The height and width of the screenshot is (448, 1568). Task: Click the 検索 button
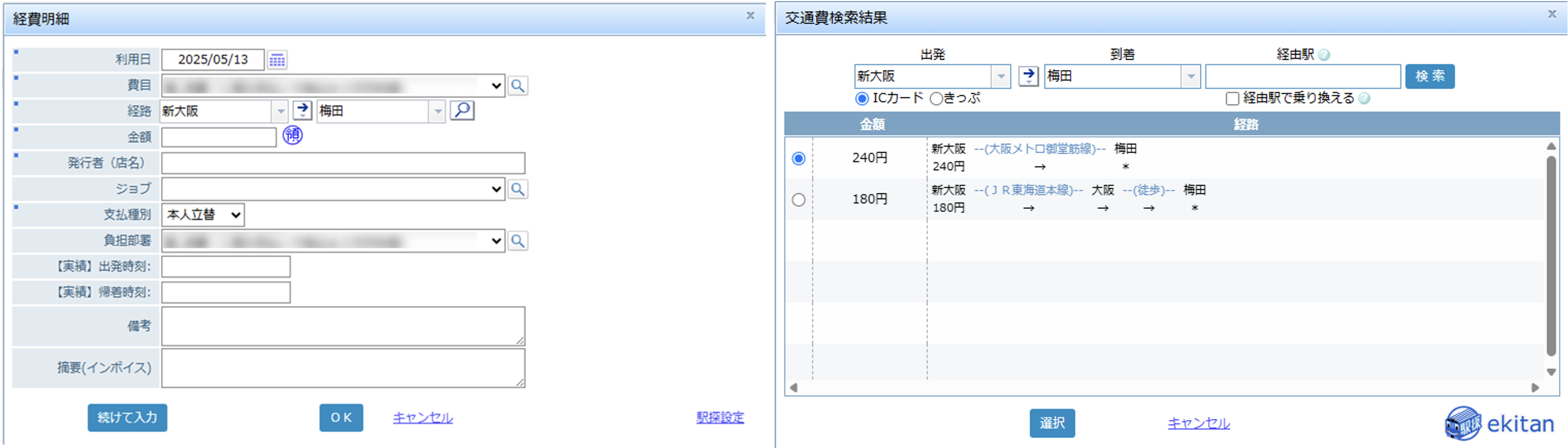1429,76
